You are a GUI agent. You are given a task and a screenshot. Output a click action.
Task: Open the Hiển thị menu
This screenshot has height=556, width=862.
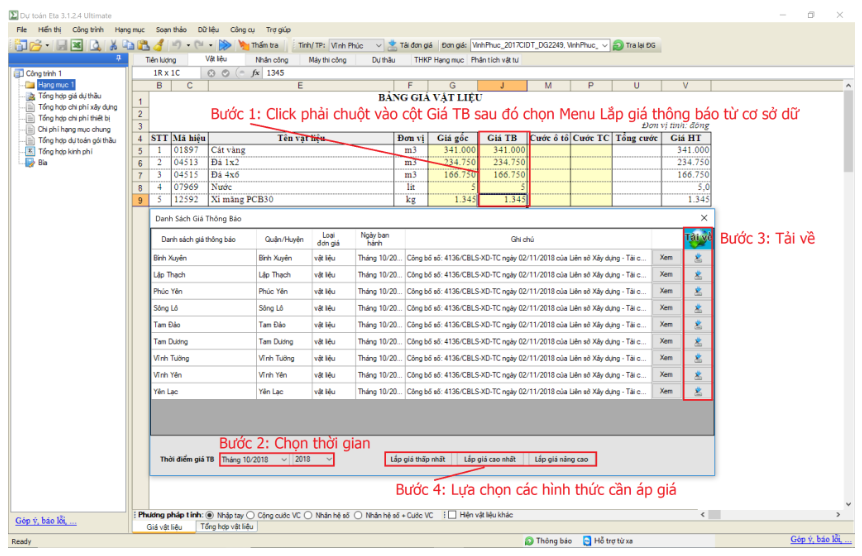[49, 30]
